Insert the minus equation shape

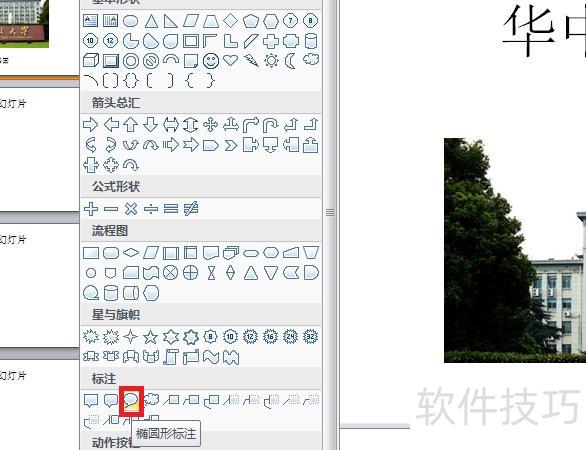[111, 209]
